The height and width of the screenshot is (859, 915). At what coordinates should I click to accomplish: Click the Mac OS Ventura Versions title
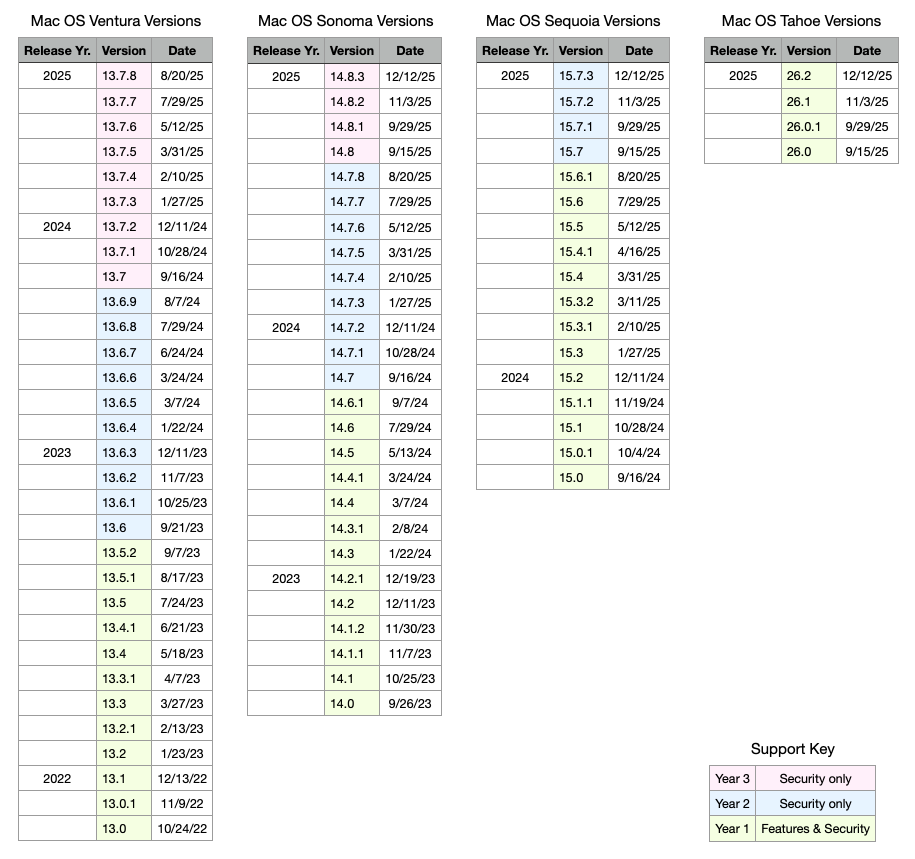click(x=116, y=21)
